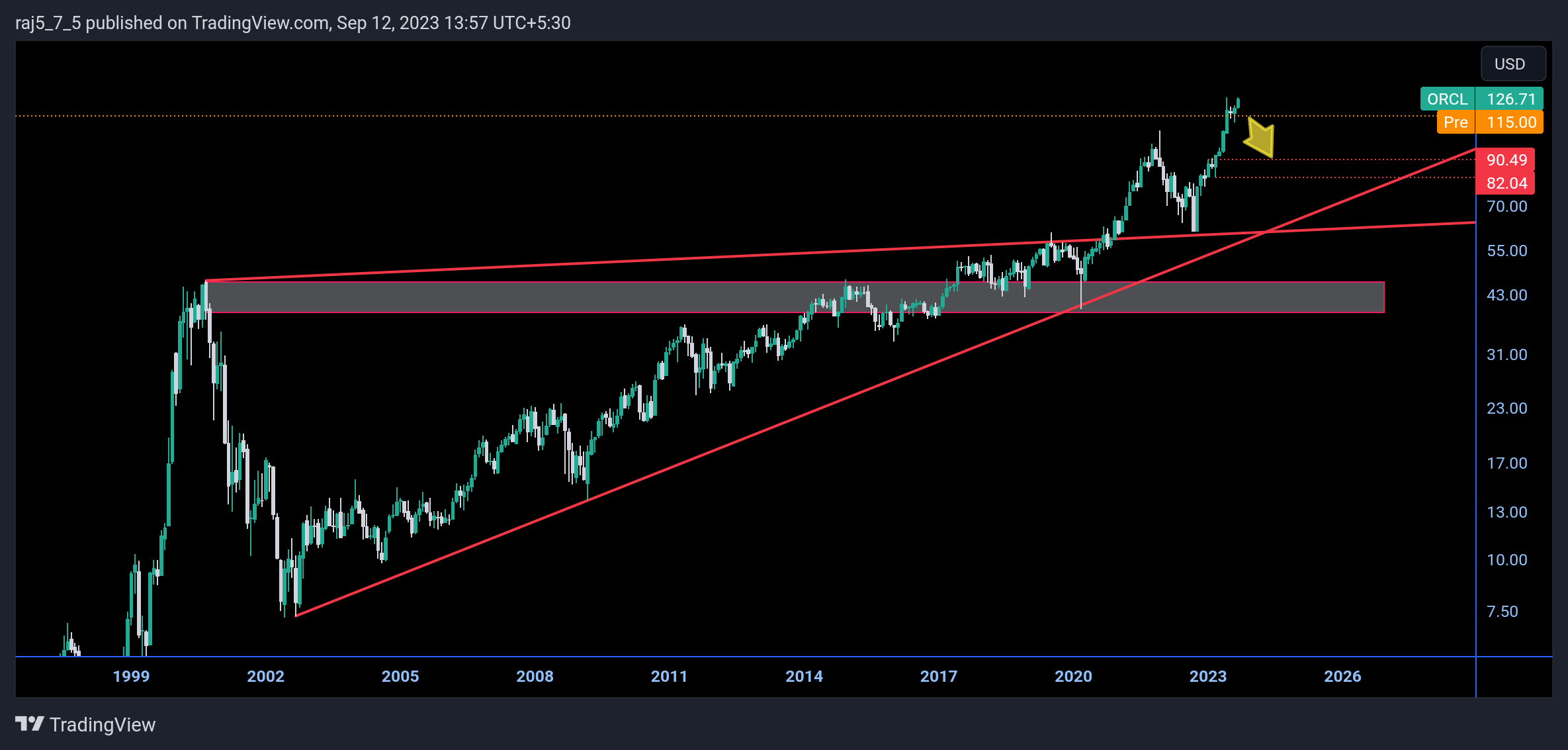The width and height of the screenshot is (1568, 750).
Task: Click the 115.00 pre-market price
Action: point(1510,122)
